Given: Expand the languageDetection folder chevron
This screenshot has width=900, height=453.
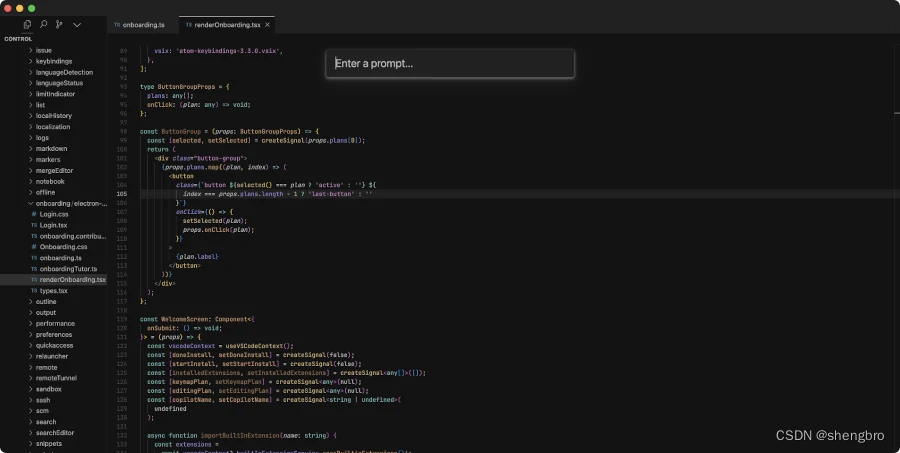Looking at the screenshot, I should coord(30,72).
